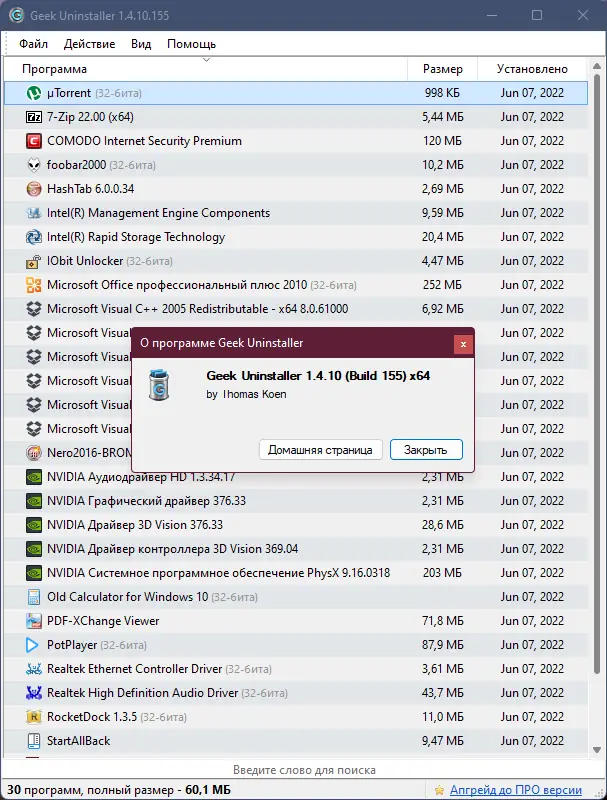The height and width of the screenshot is (800, 607).
Task: Select the RocketDock 1.3.5 text
Action: 92,717
